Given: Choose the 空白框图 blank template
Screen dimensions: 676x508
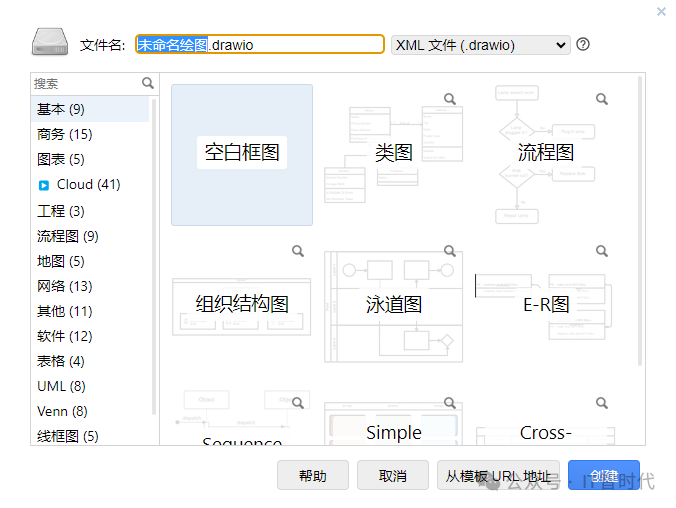Looking at the screenshot, I should [x=242, y=155].
